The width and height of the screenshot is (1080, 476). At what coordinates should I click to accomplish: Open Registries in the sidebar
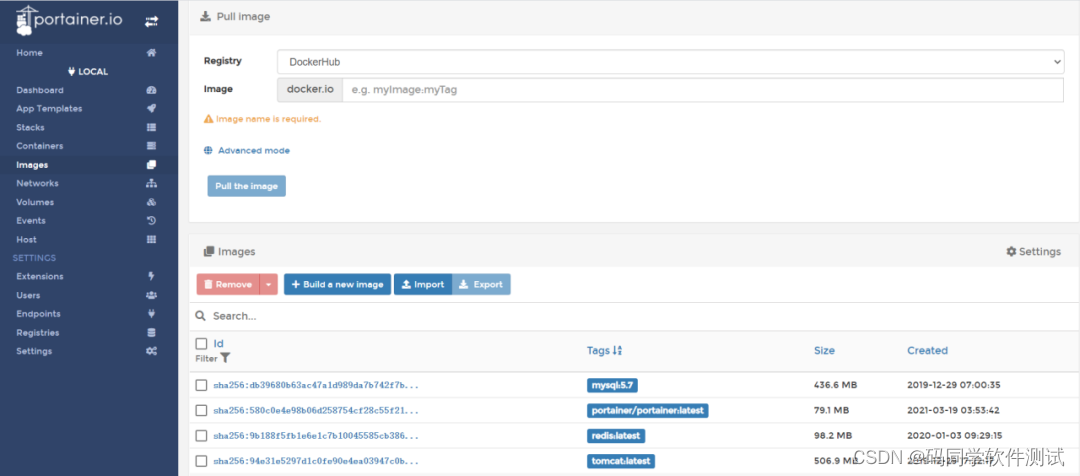(38, 333)
